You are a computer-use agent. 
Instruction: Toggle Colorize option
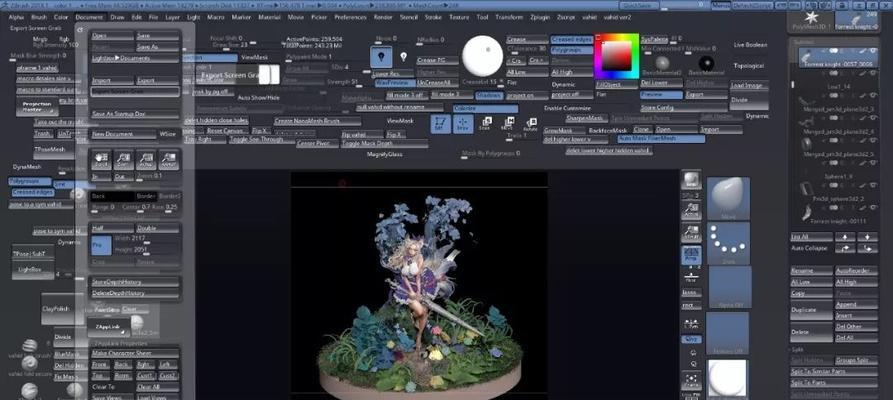(485, 108)
